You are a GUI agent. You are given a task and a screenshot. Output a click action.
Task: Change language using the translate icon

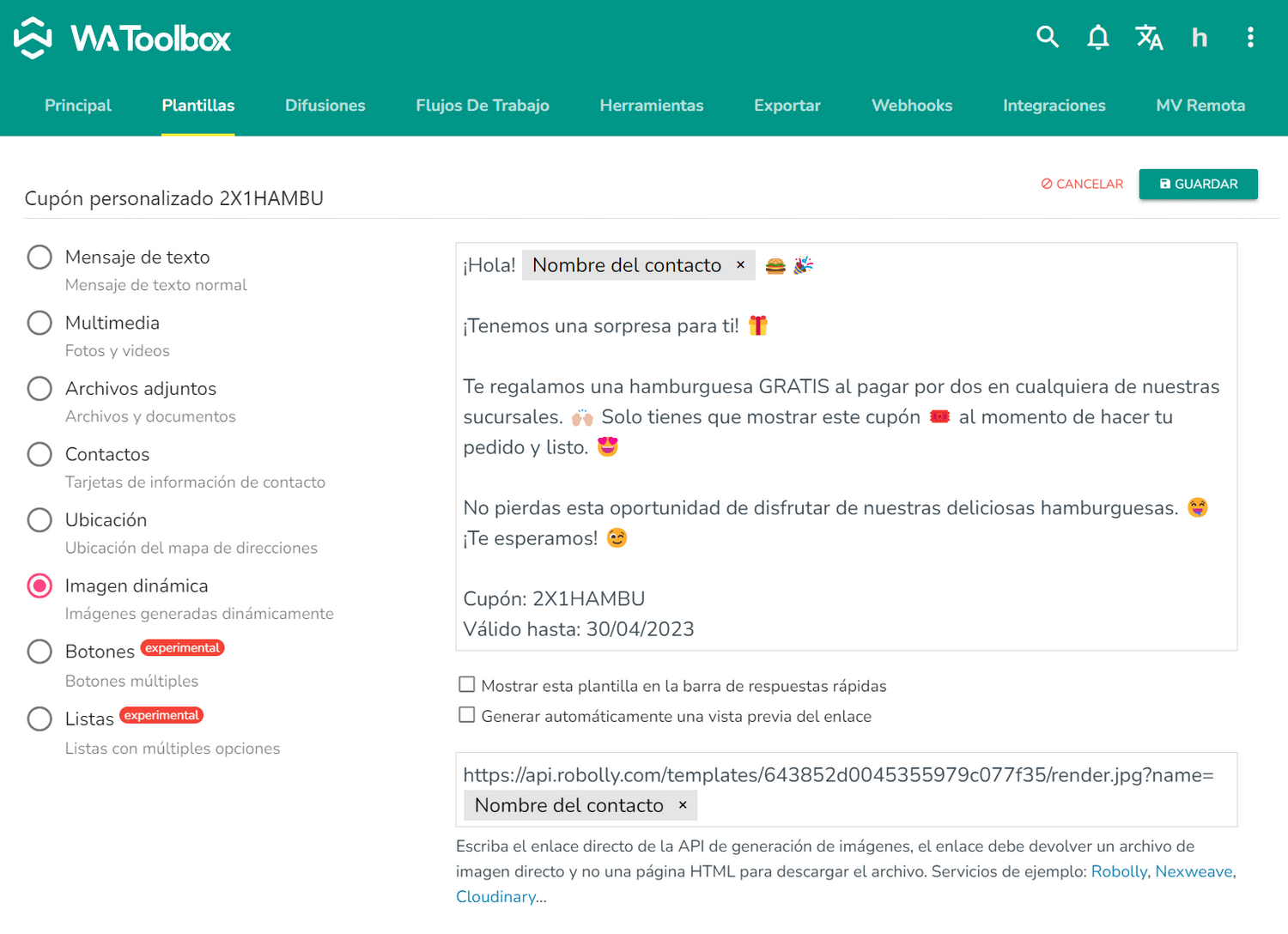coord(1149,37)
